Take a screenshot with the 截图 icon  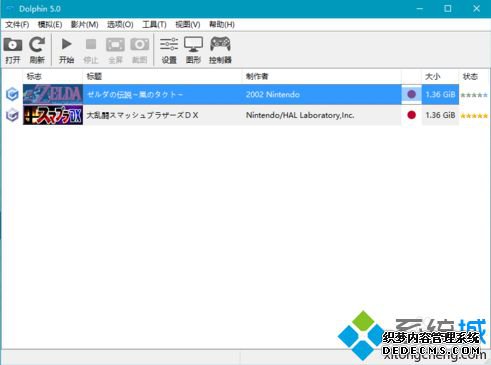pos(140,50)
